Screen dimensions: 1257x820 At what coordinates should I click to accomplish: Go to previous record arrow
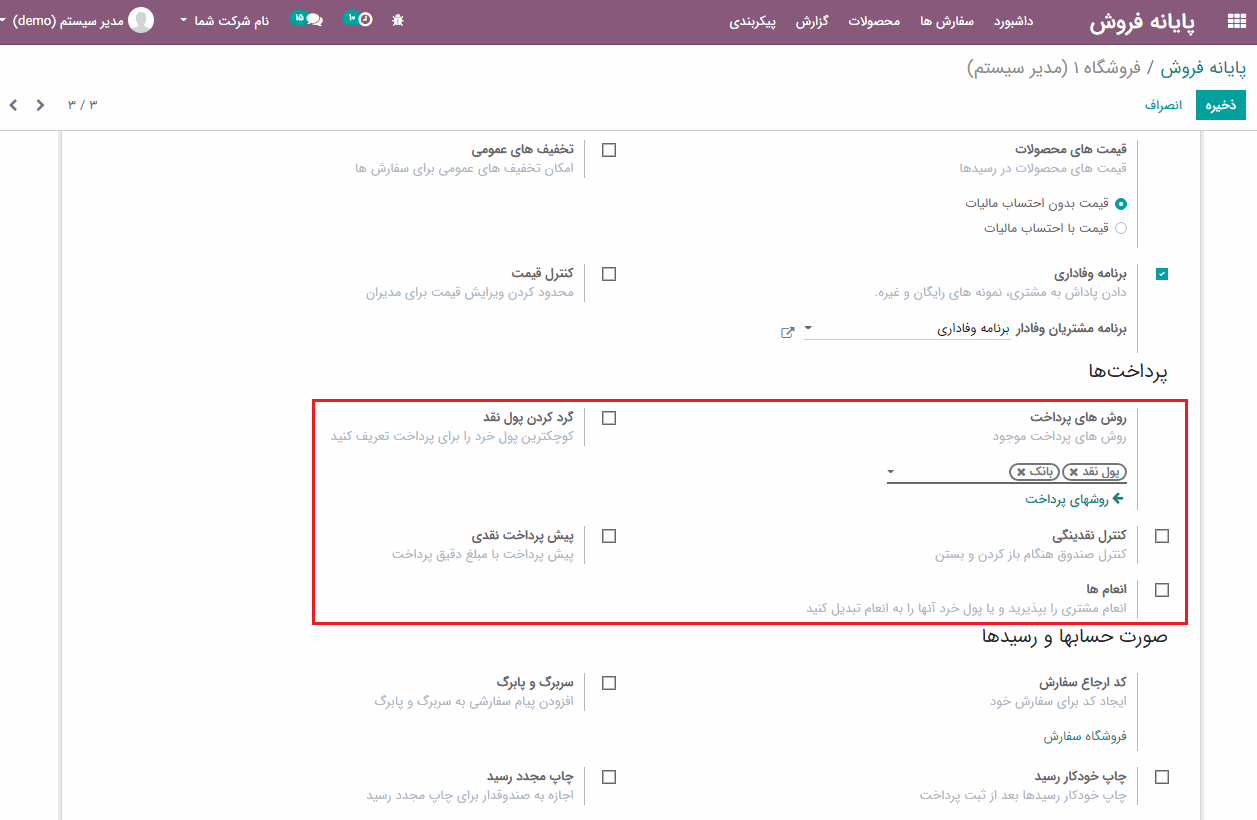click(x=40, y=105)
